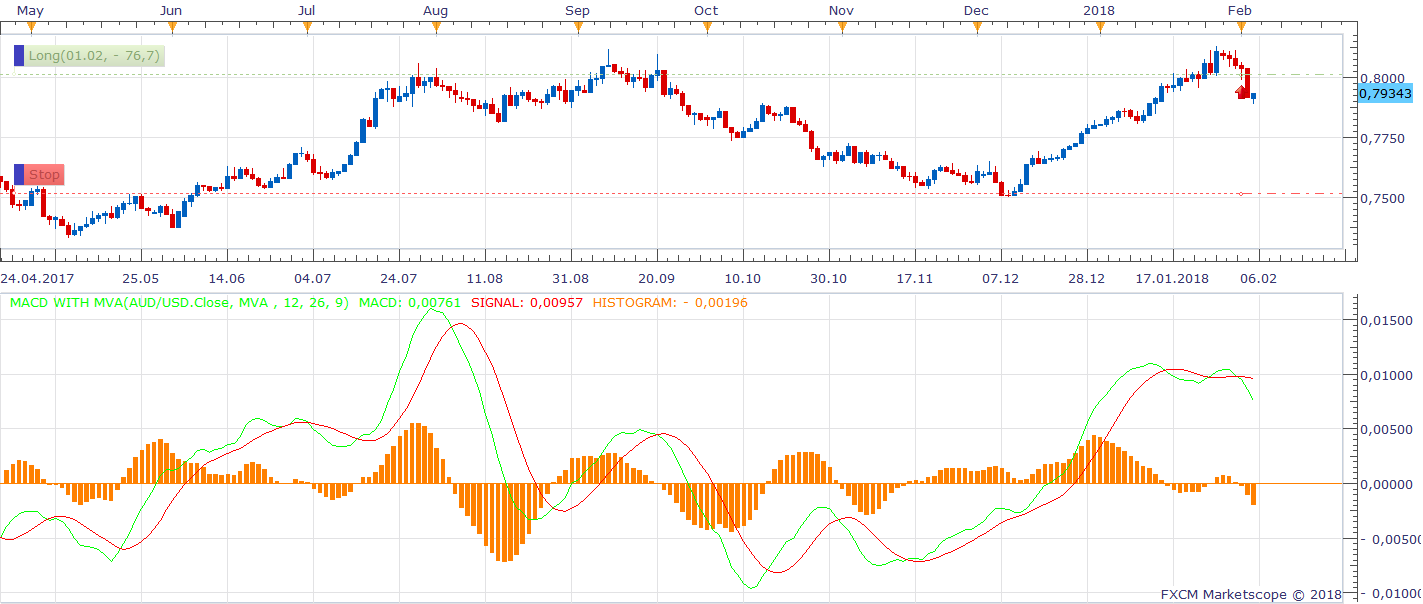This screenshot has width=1423, height=604.
Task: Click the orange marker under Aug
Action: [436, 28]
